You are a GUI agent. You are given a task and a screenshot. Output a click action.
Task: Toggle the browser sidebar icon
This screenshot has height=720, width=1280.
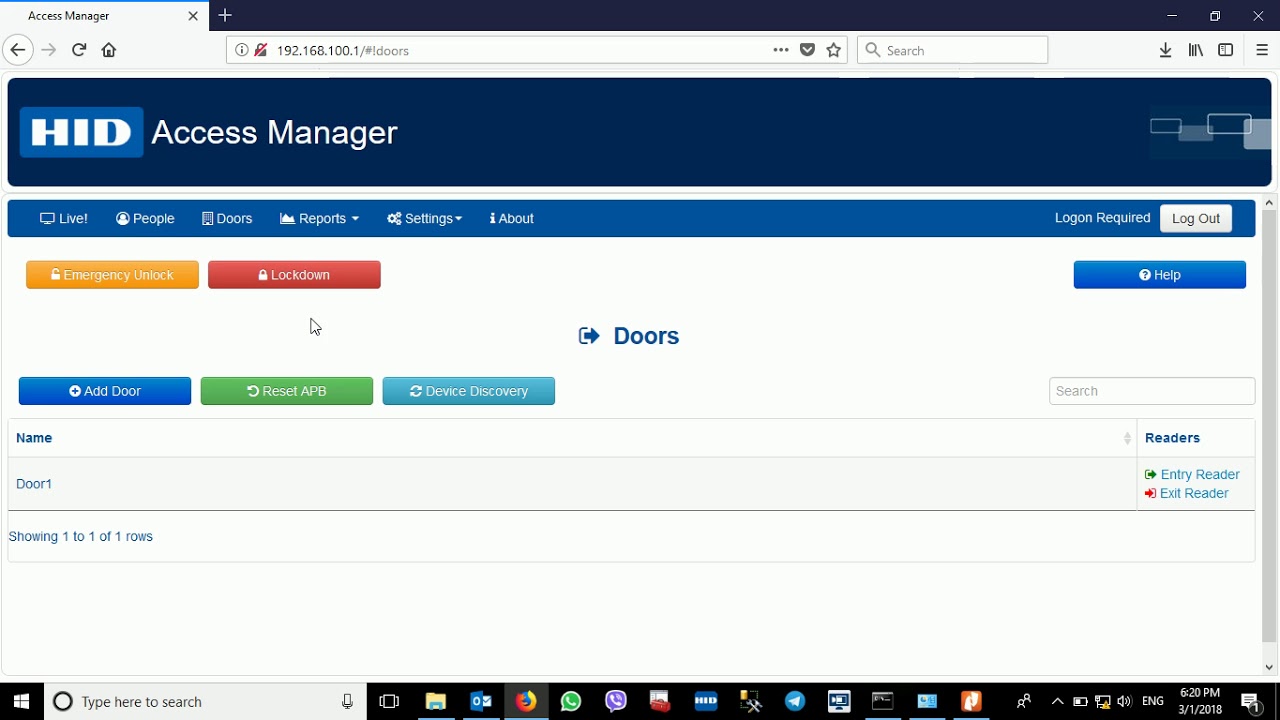pyautogui.click(x=1226, y=50)
